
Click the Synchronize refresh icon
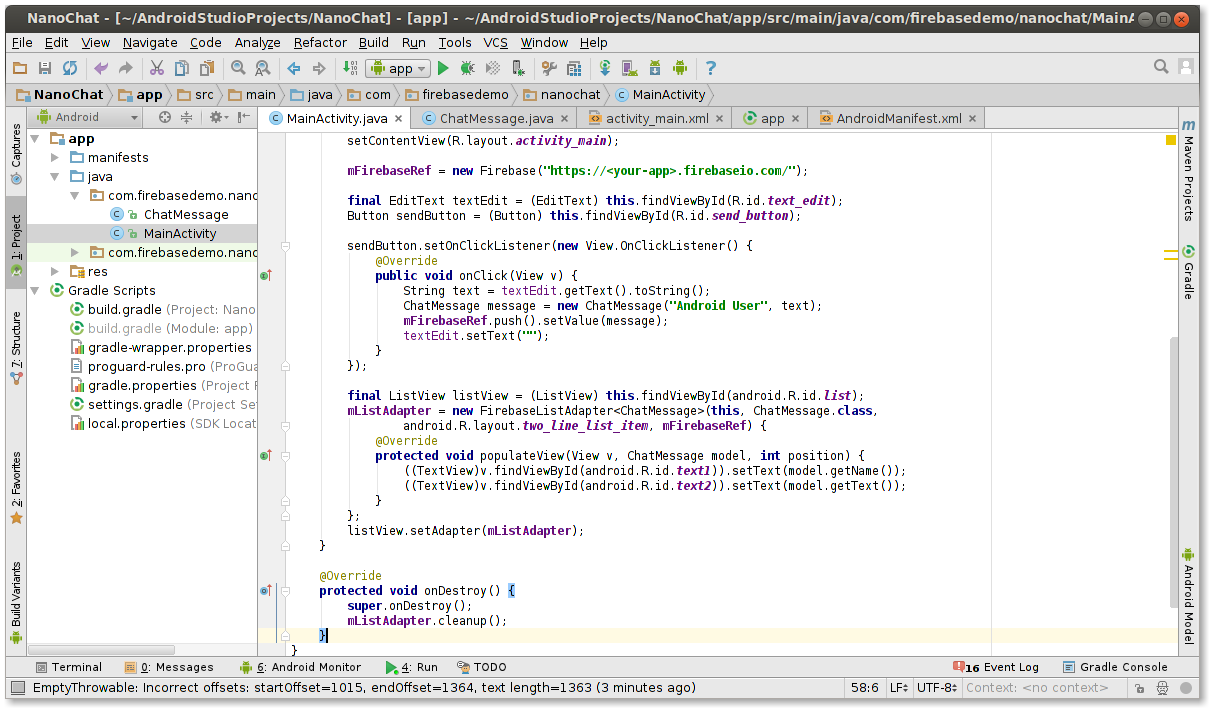[70, 68]
